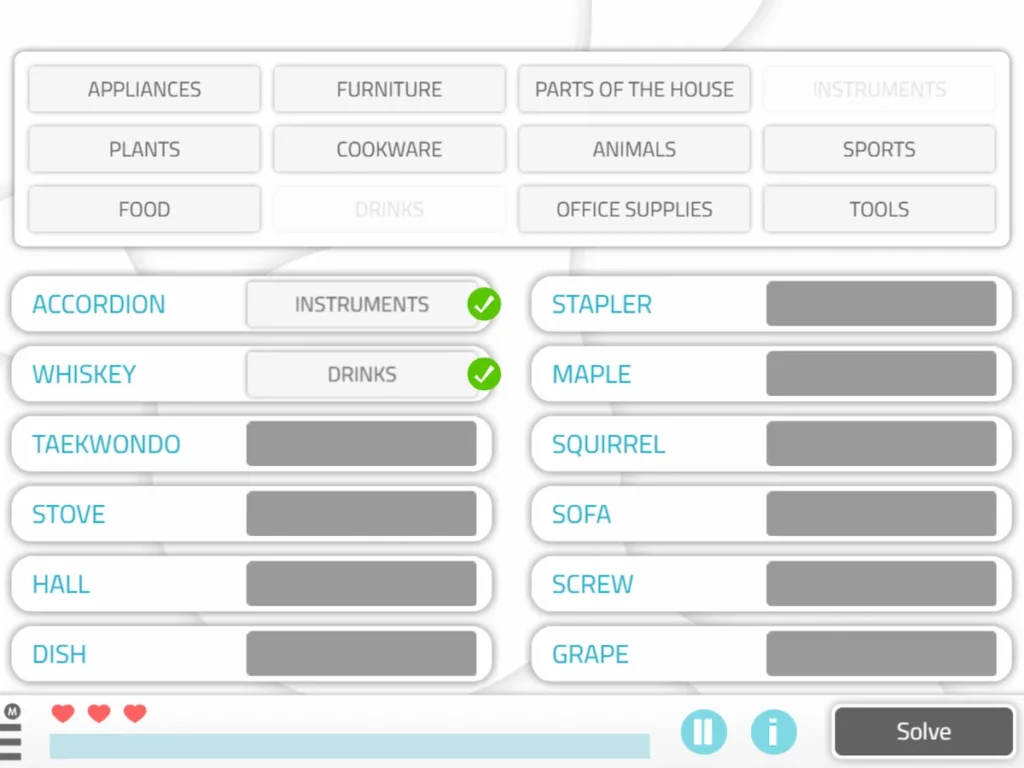
Task: Click the blue progress bar at the bottom
Action: [x=348, y=747]
